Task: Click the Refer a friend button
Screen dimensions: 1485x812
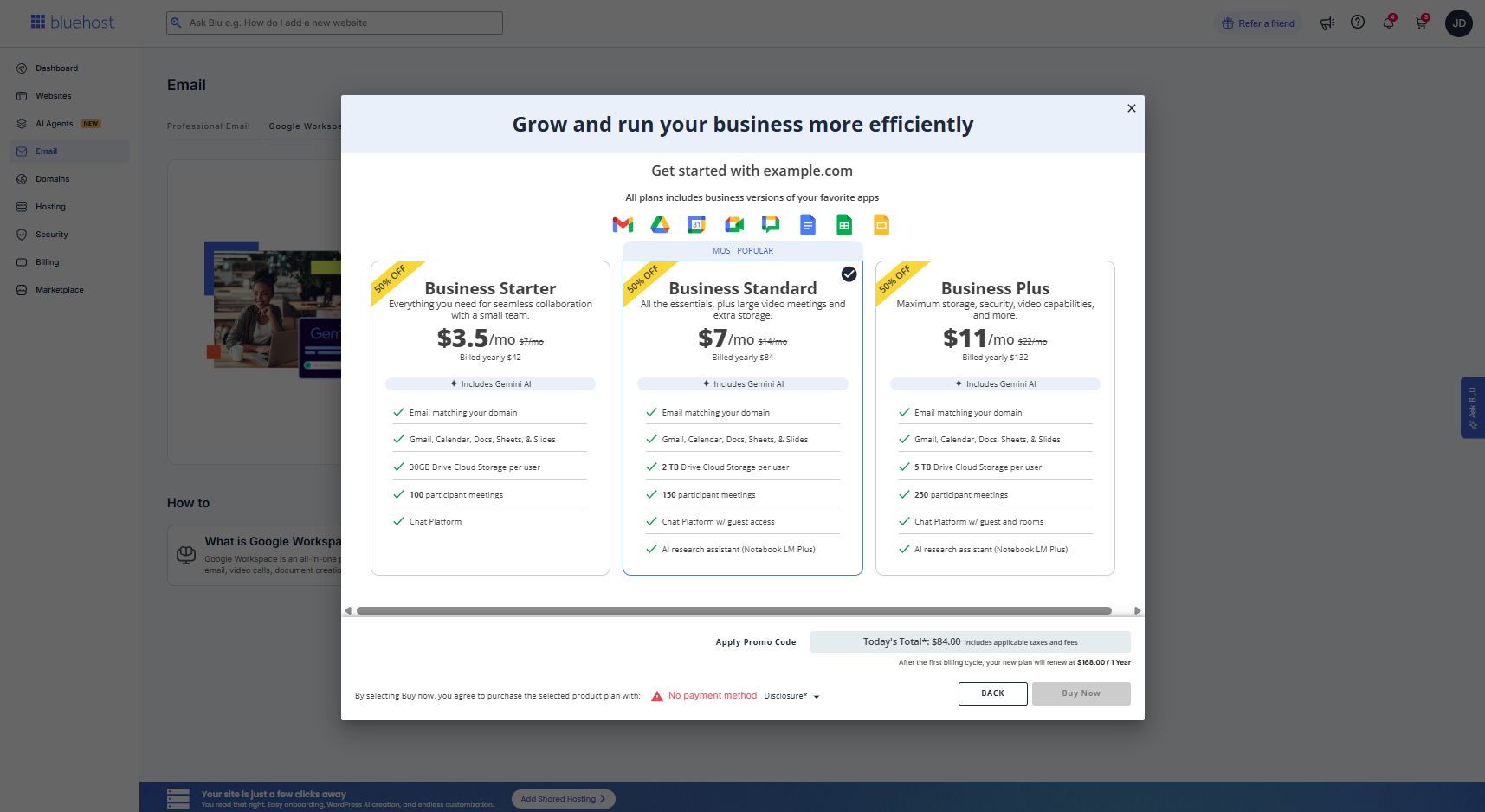Action: pyautogui.click(x=1258, y=23)
